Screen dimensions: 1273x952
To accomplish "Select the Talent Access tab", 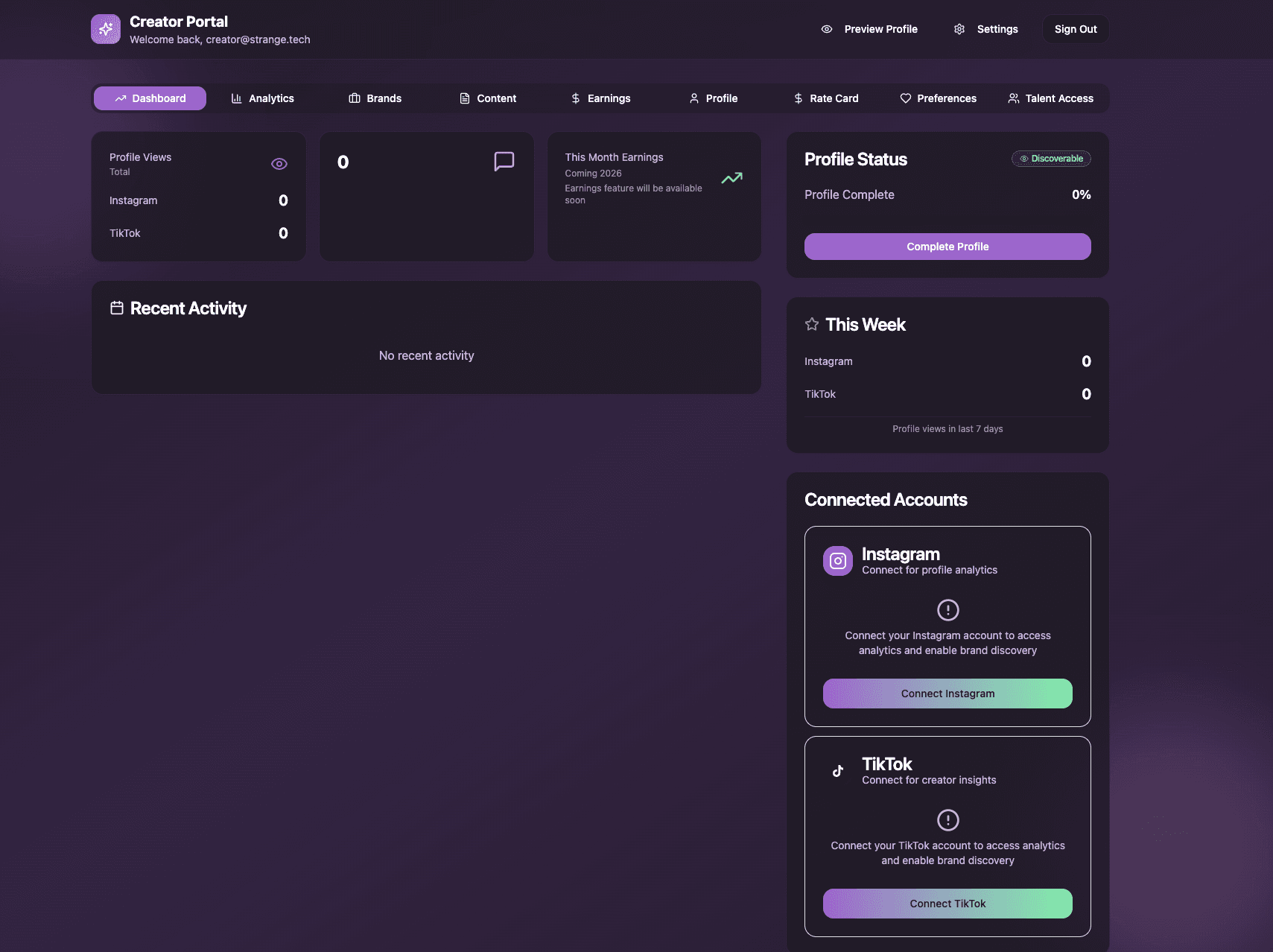I will tap(1050, 98).
